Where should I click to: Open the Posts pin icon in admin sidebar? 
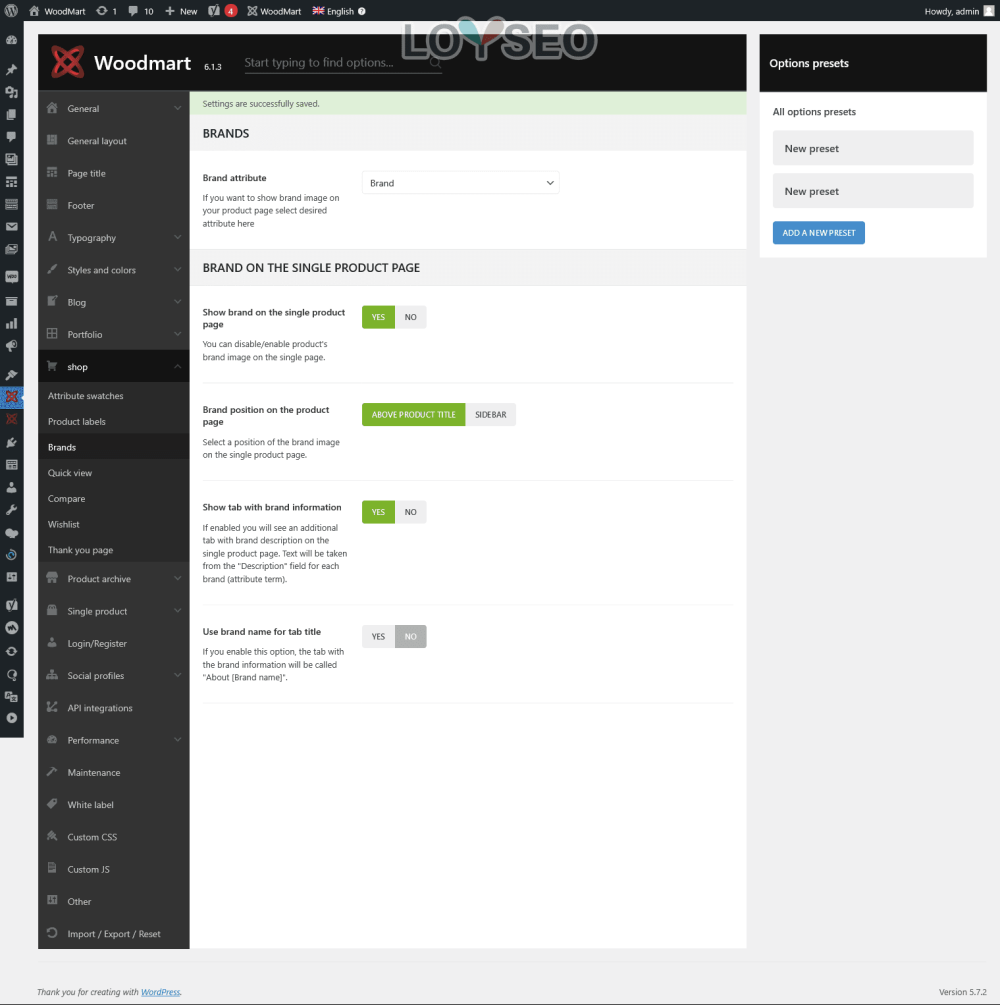[12, 69]
